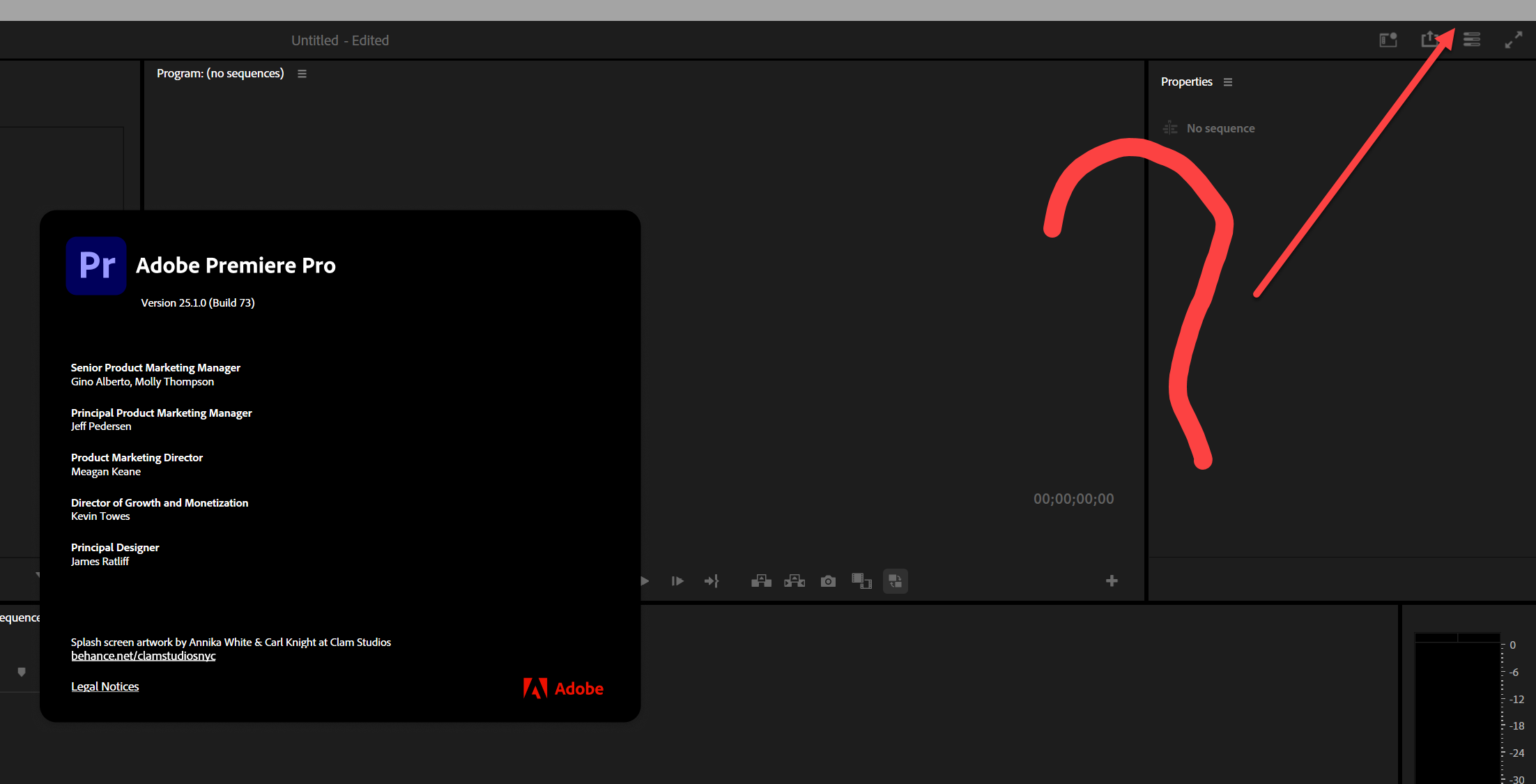Click the Step Forward playback icon
This screenshot has width=1536, height=784.
click(x=677, y=581)
